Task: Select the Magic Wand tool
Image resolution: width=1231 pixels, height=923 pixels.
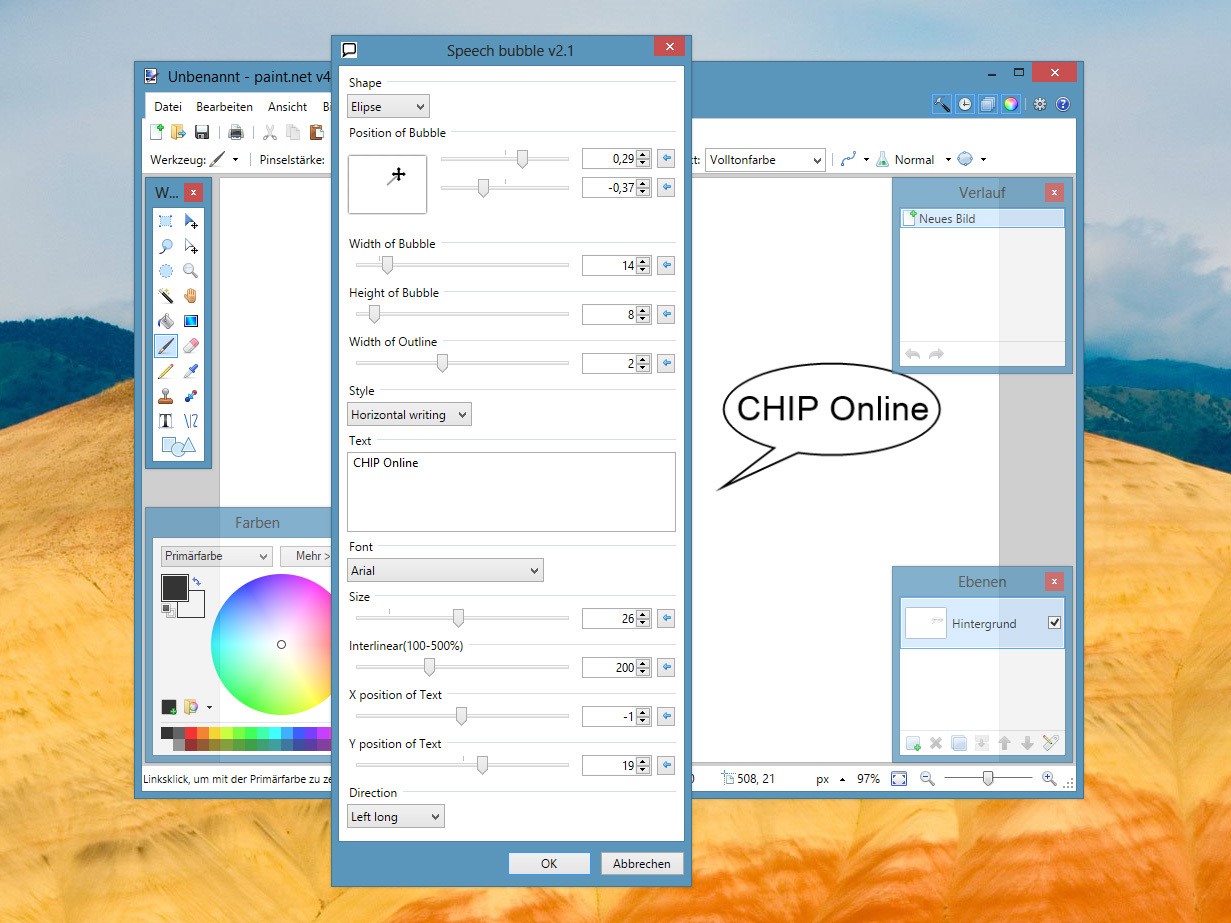Action: pos(166,296)
